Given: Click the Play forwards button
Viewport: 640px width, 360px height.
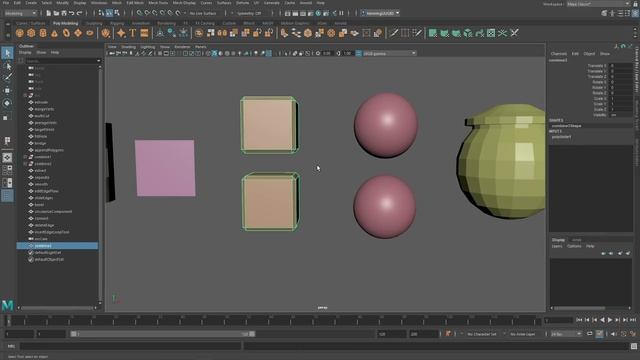Looking at the screenshot, I should (610, 320).
